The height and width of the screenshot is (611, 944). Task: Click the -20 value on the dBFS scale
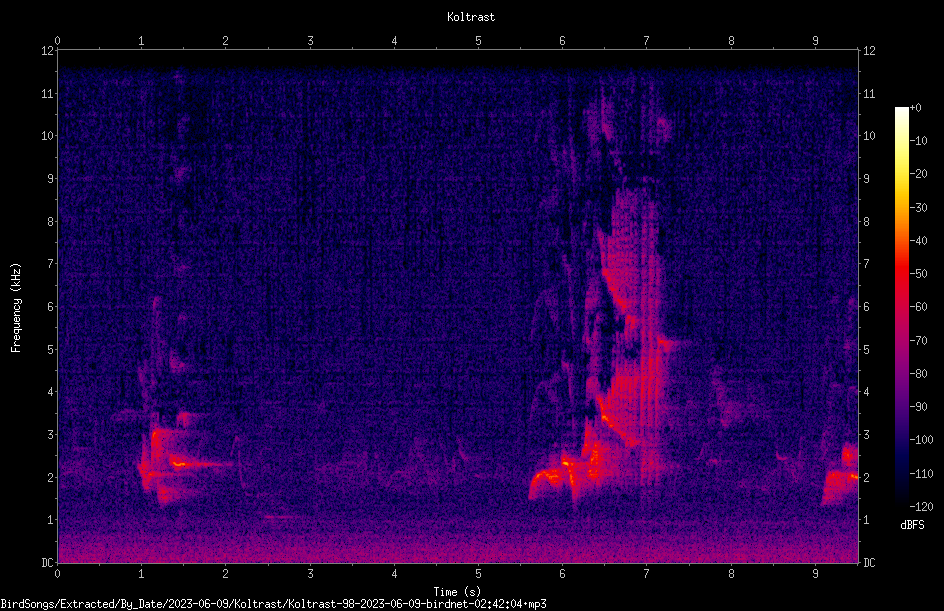click(919, 174)
